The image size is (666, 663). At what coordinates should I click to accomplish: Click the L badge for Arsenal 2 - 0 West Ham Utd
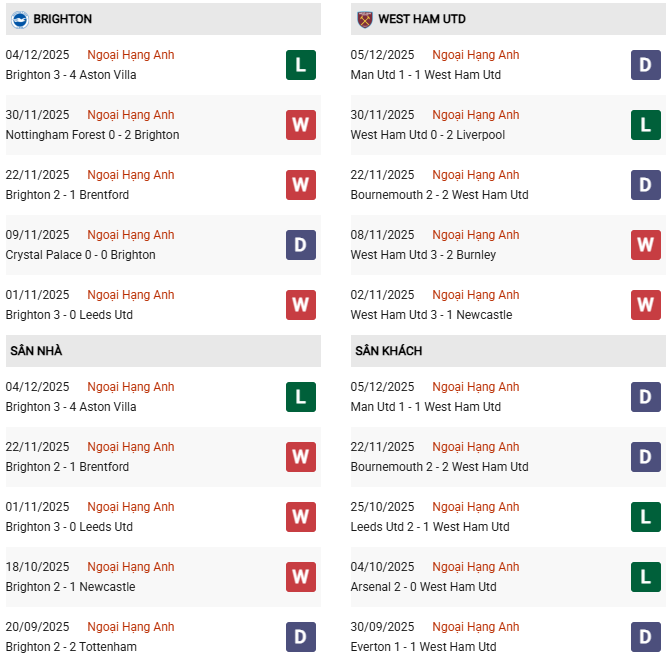[646, 577]
